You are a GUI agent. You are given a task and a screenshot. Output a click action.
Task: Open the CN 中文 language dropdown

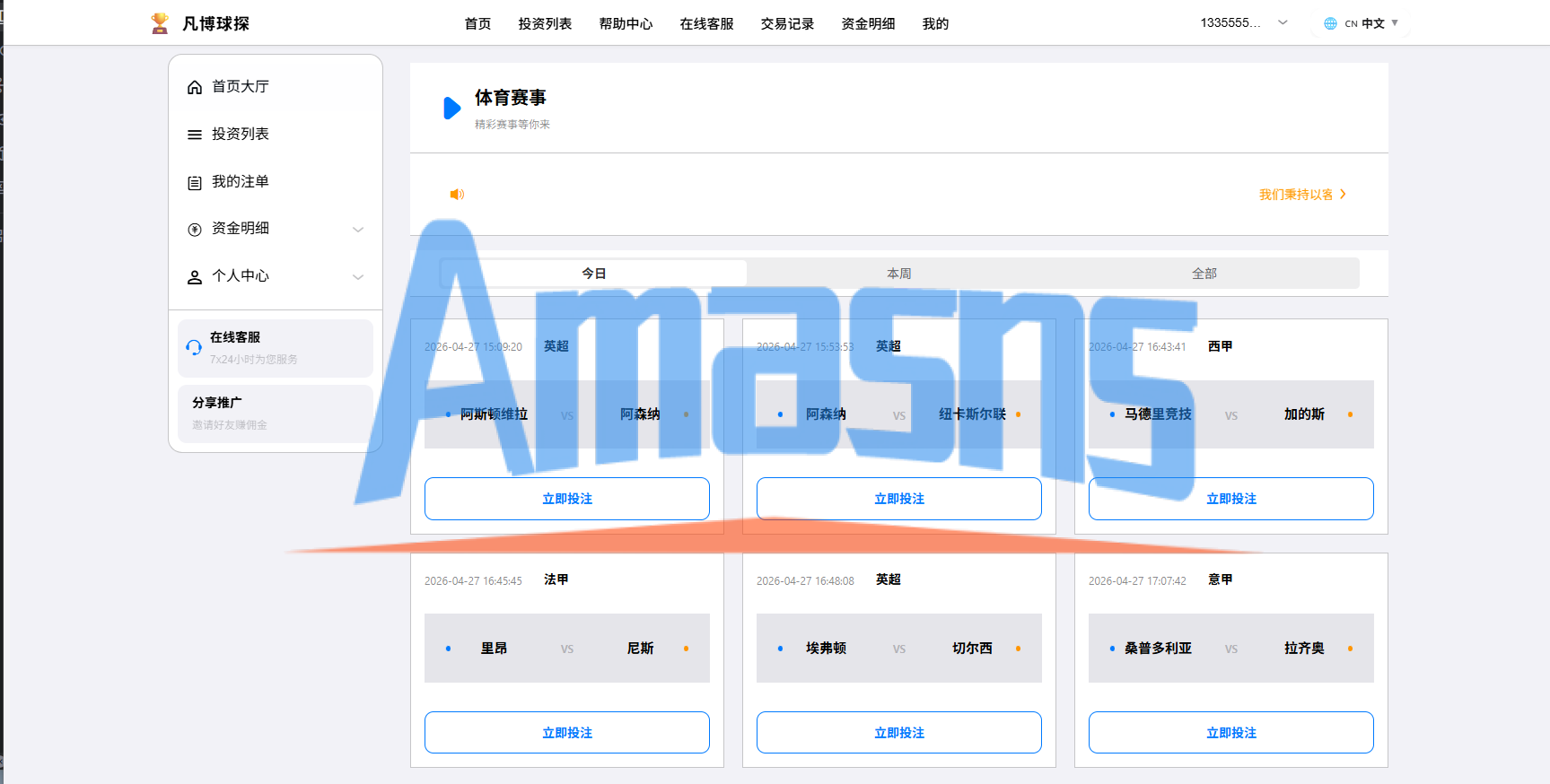[1362, 23]
